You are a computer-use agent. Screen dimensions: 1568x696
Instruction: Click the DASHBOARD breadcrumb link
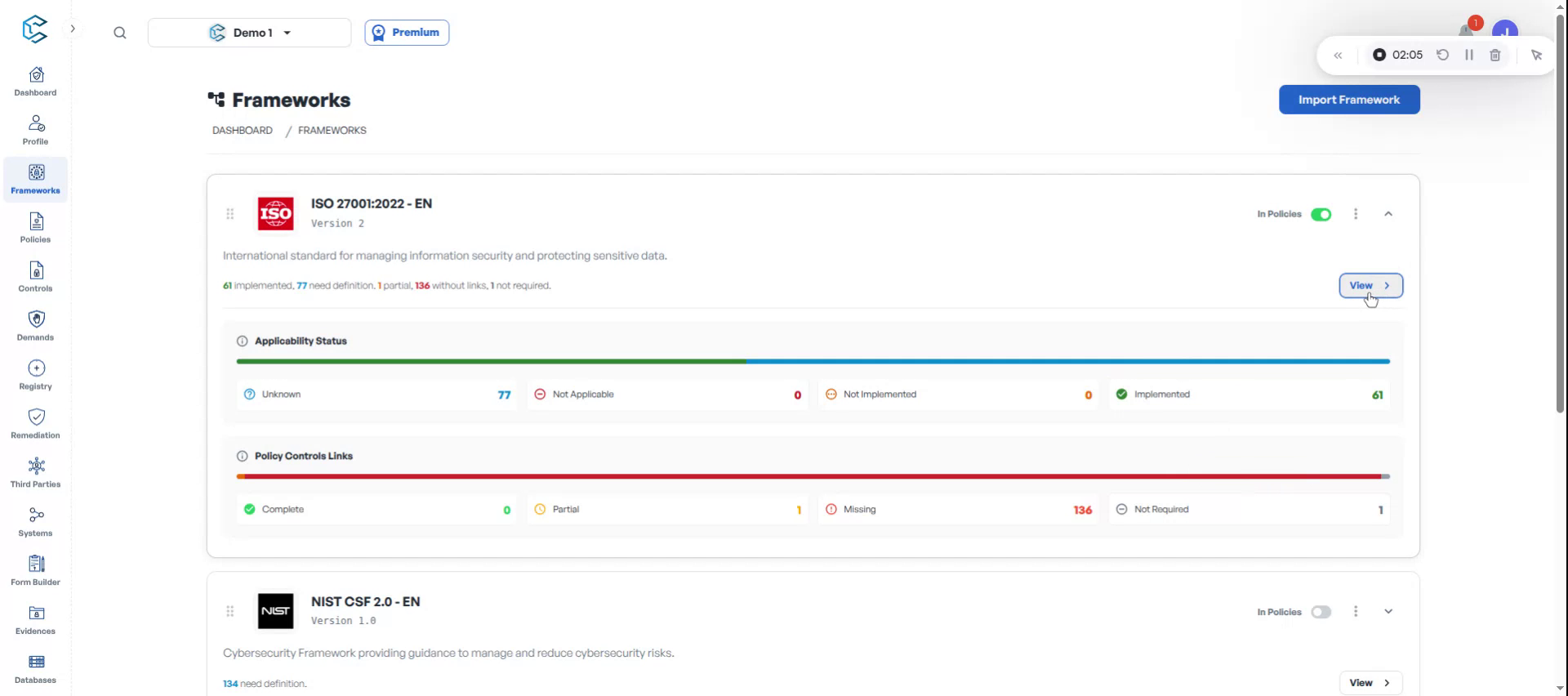point(243,131)
